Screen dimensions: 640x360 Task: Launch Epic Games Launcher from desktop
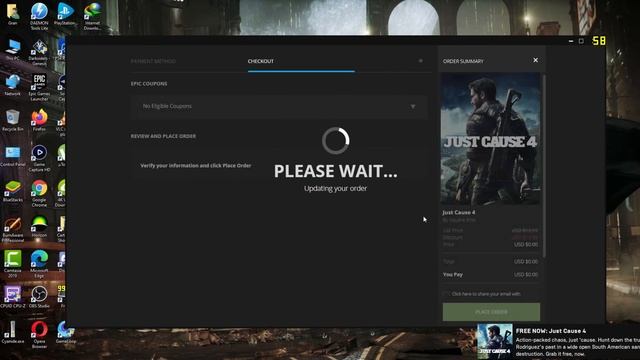[39, 87]
